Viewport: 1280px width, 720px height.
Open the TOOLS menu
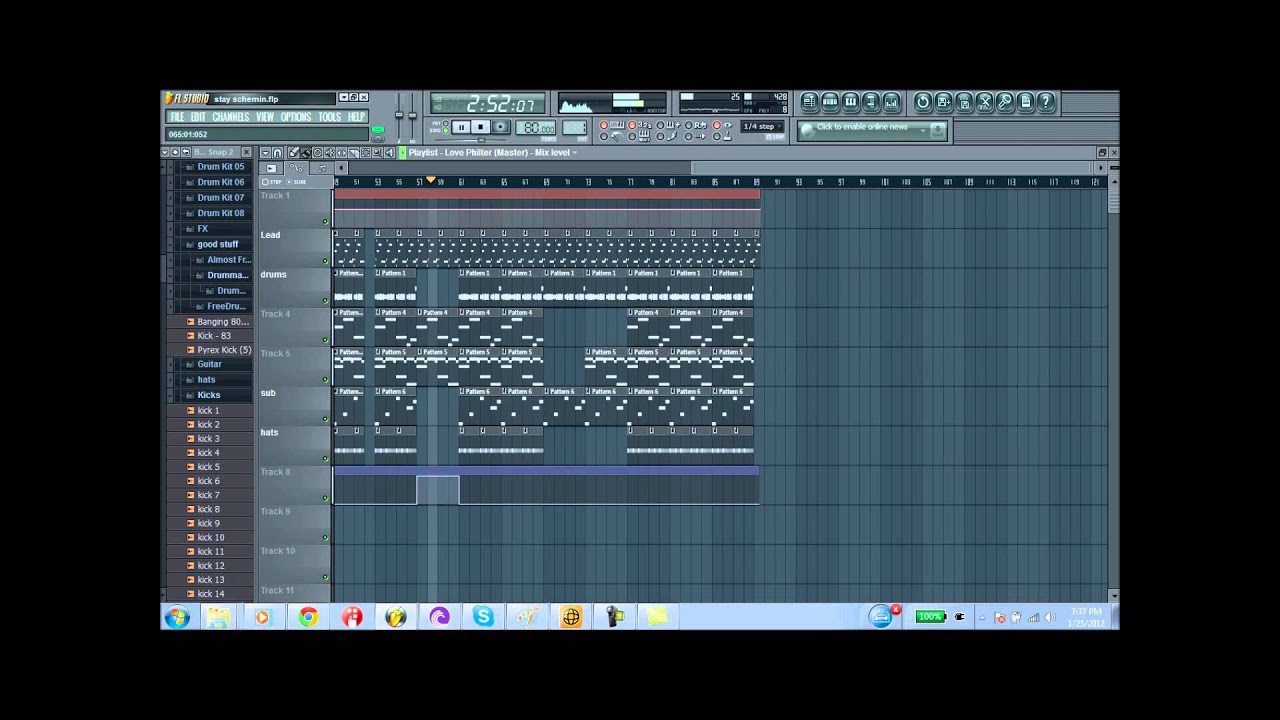330,117
